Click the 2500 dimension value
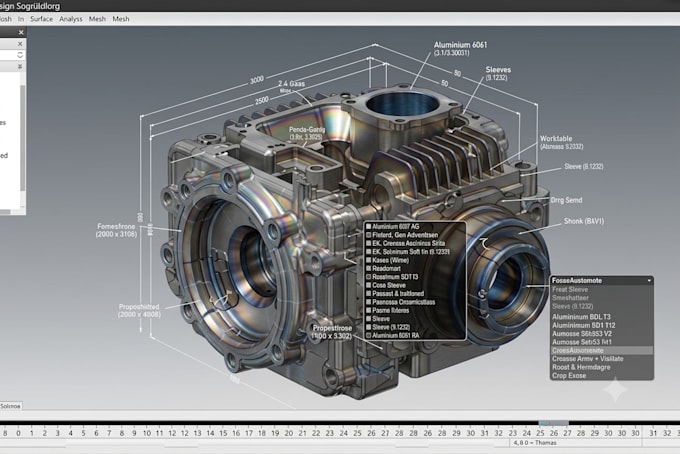680x454 pixels. click(262, 101)
